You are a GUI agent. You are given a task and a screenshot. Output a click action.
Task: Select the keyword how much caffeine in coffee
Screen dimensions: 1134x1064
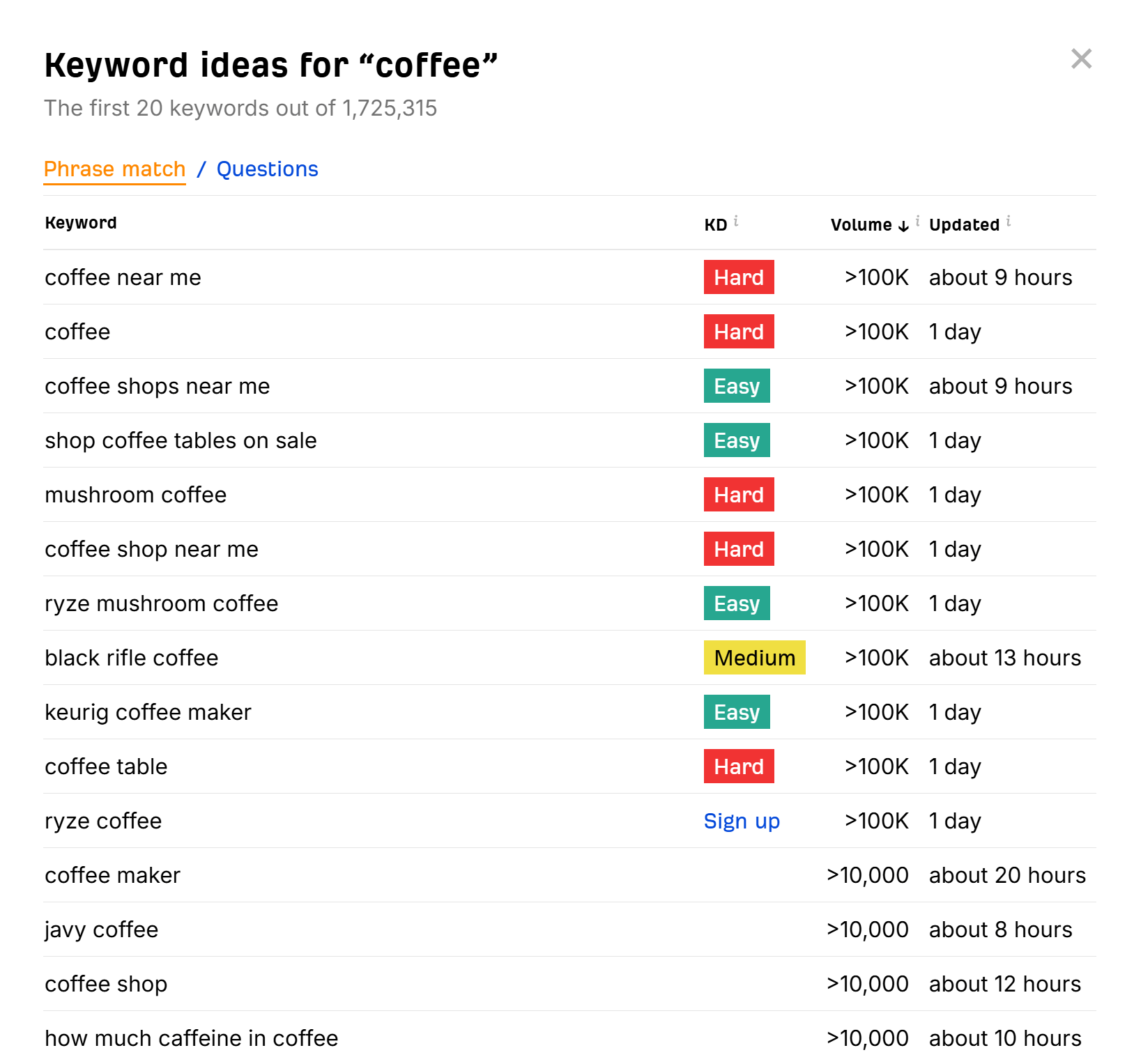coord(191,1038)
